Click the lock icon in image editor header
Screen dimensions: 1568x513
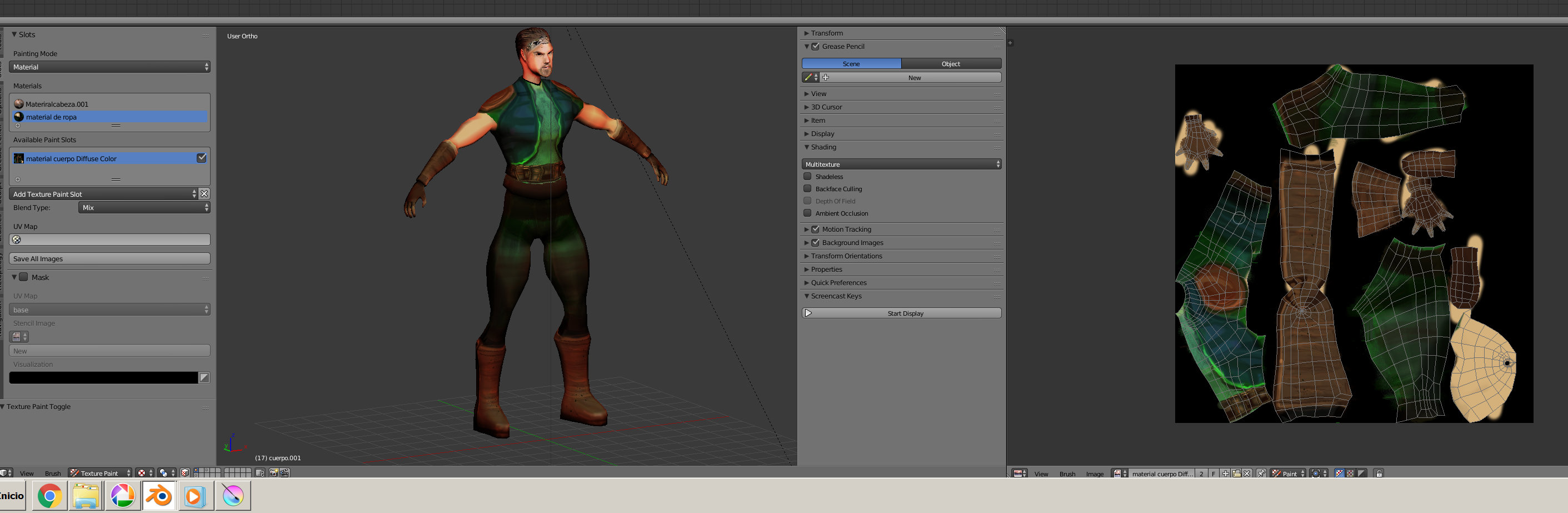tap(1379, 474)
